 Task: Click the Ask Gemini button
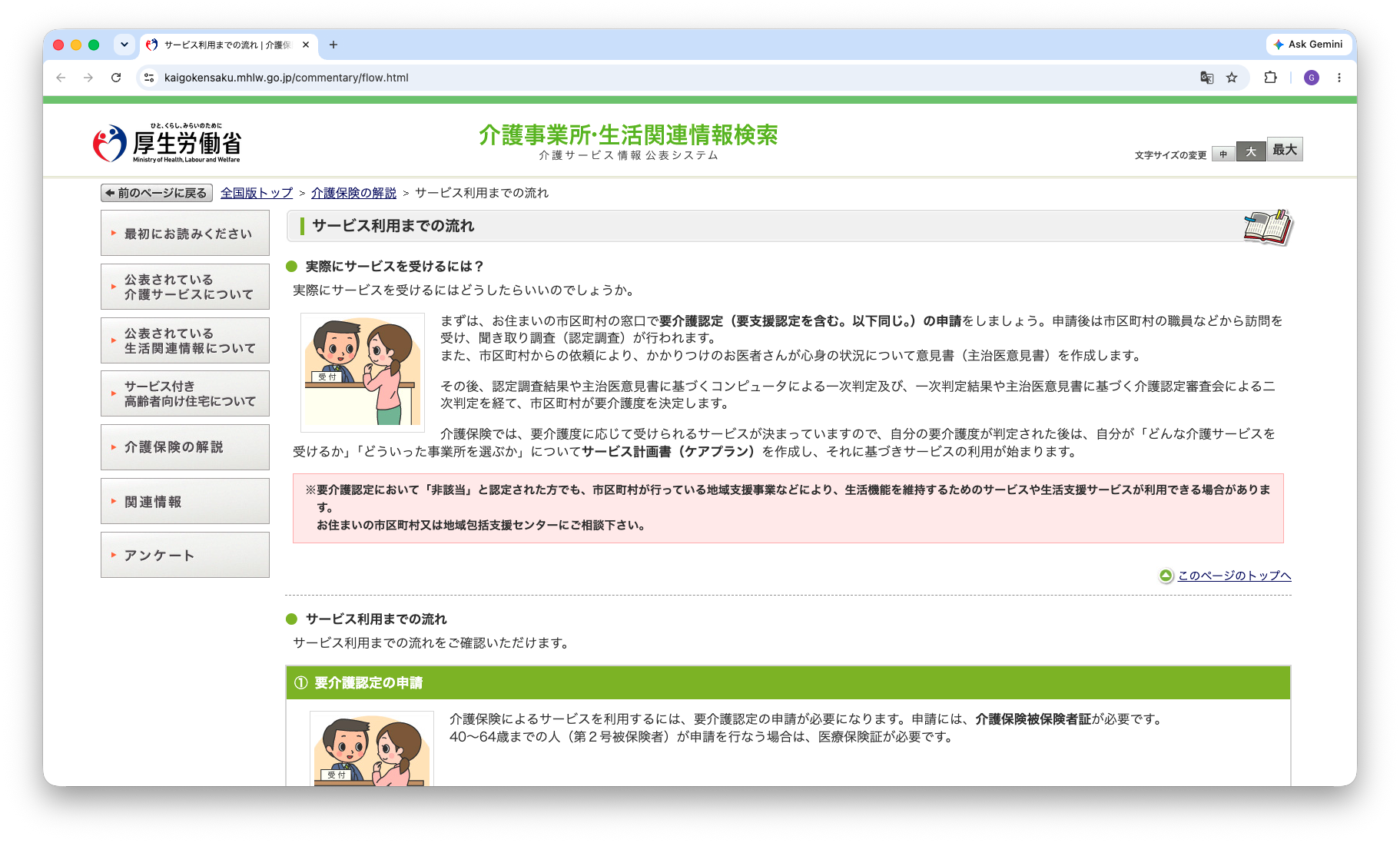[x=1309, y=45]
